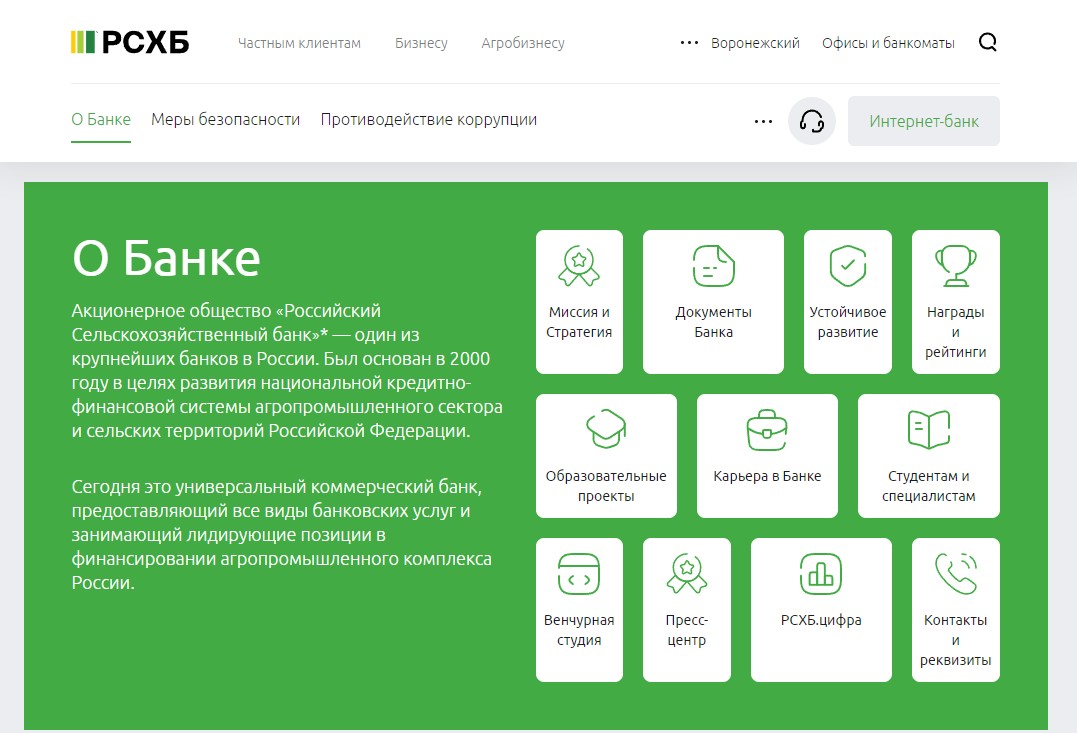Expand the region selector dots near Воронежский
Screen dimensions: 1077x733
click(x=688, y=43)
